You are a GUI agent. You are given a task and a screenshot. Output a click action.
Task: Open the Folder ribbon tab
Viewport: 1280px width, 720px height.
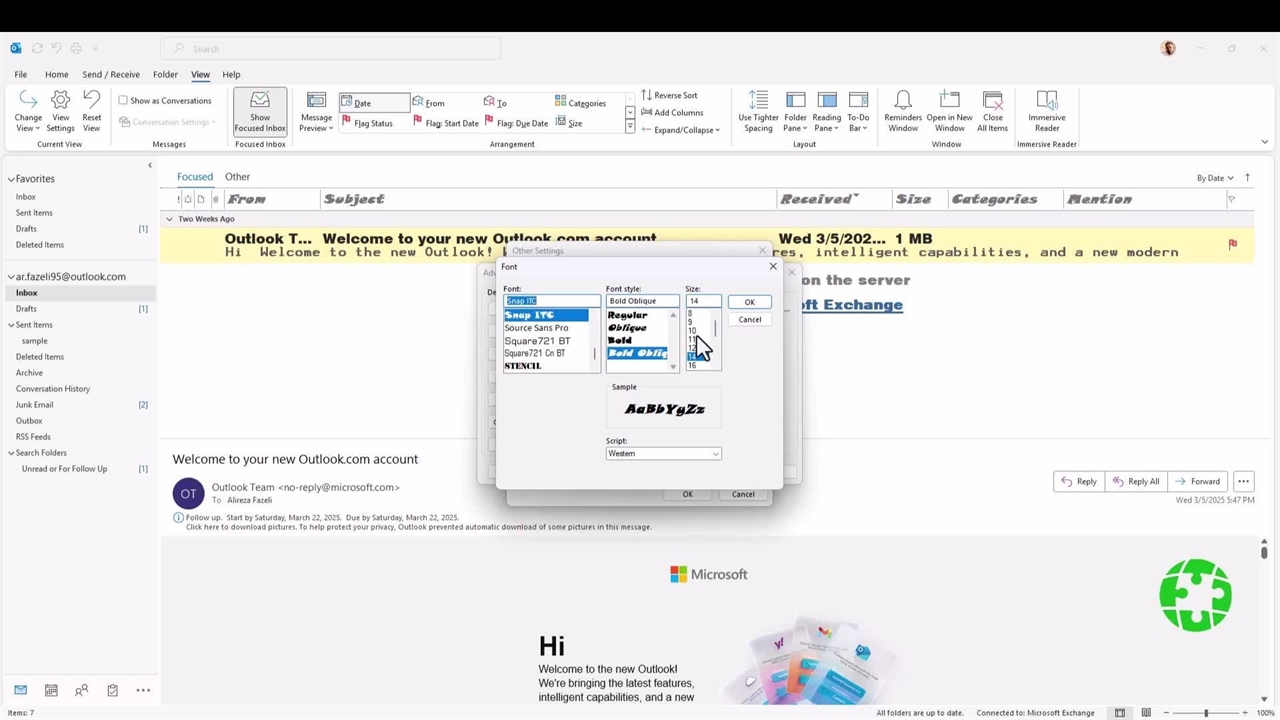coord(165,74)
